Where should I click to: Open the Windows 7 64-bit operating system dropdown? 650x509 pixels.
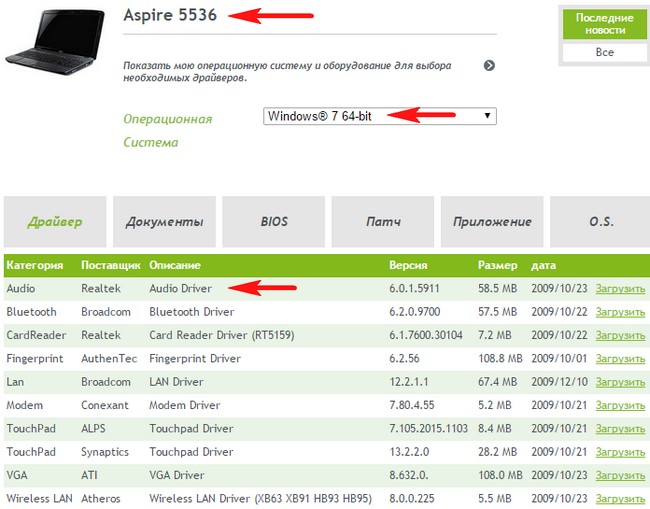click(380, 116)
